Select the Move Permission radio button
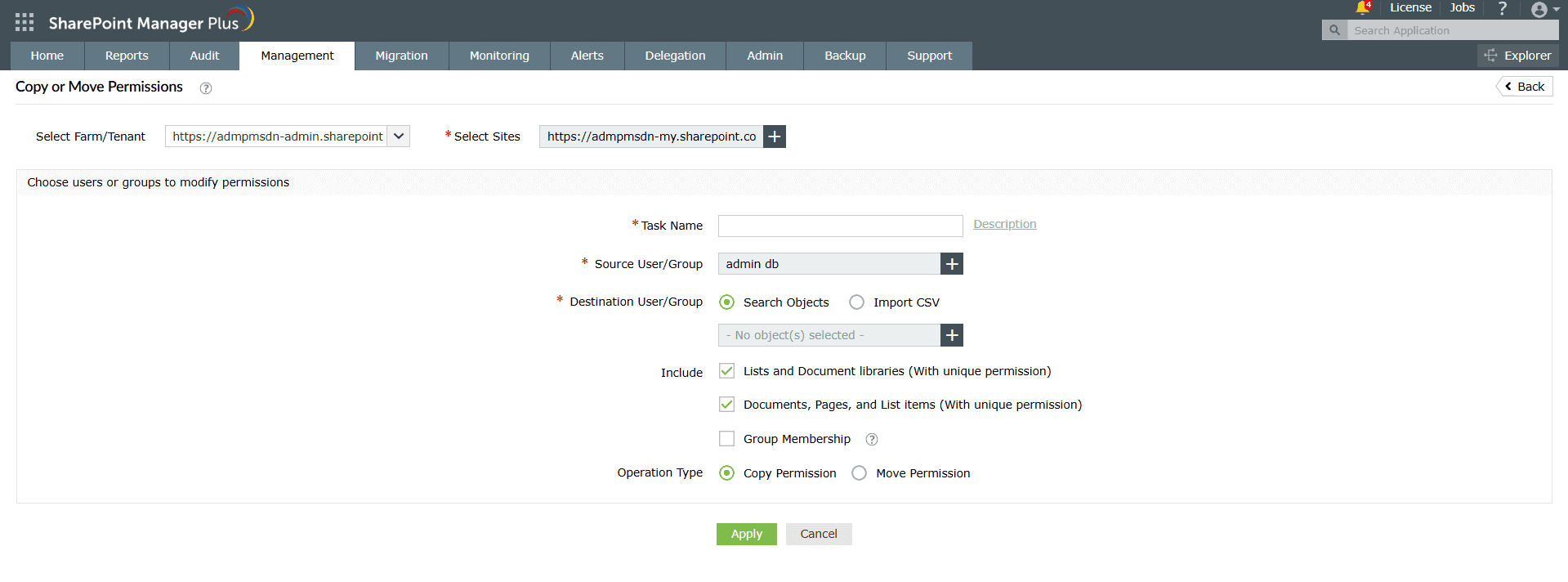The height and width of the screenshot is (582, 1568). pos(859,473)
